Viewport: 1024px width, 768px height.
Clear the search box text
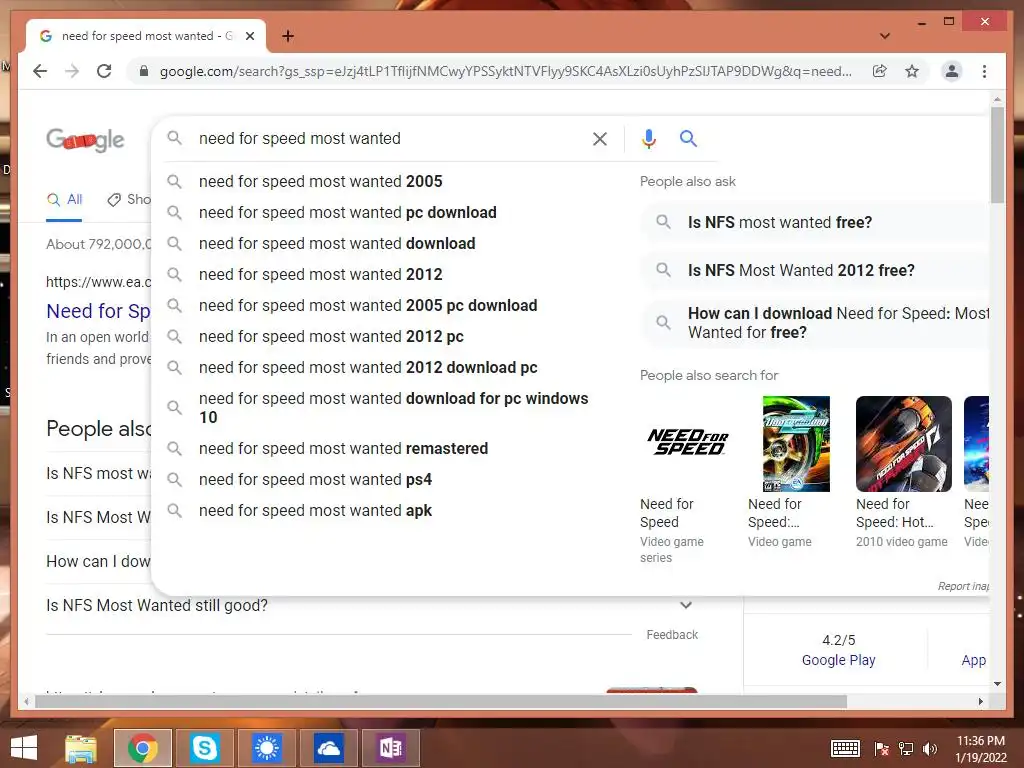pos(600,138)
